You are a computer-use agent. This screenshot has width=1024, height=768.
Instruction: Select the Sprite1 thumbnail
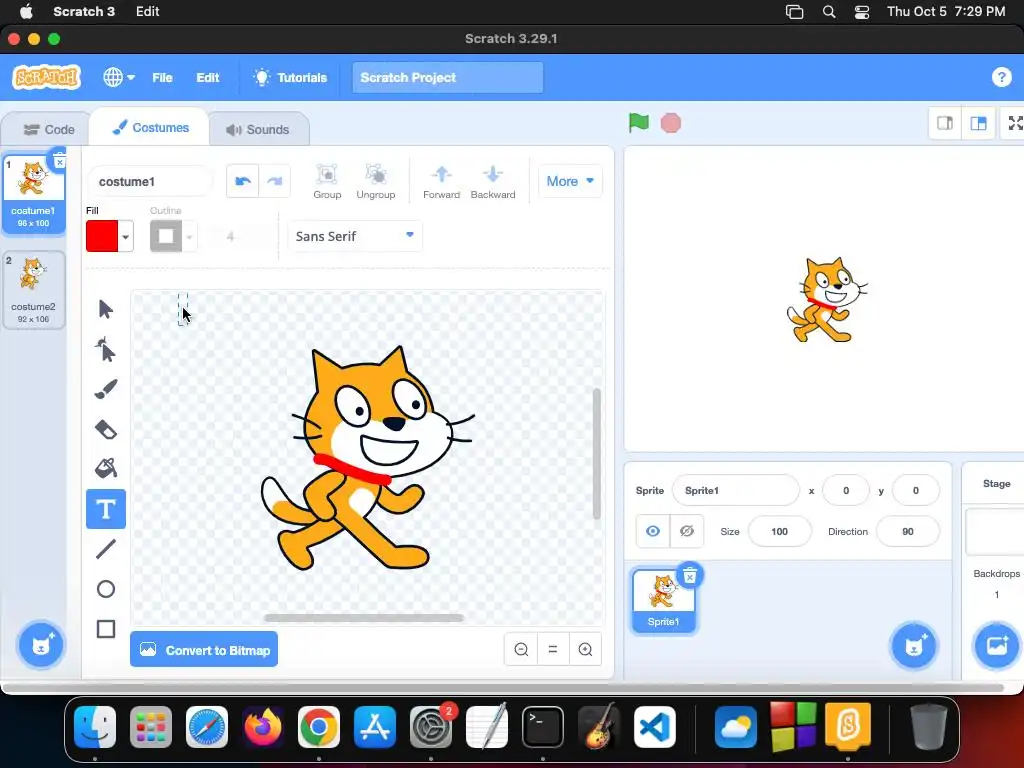point(664,601)
